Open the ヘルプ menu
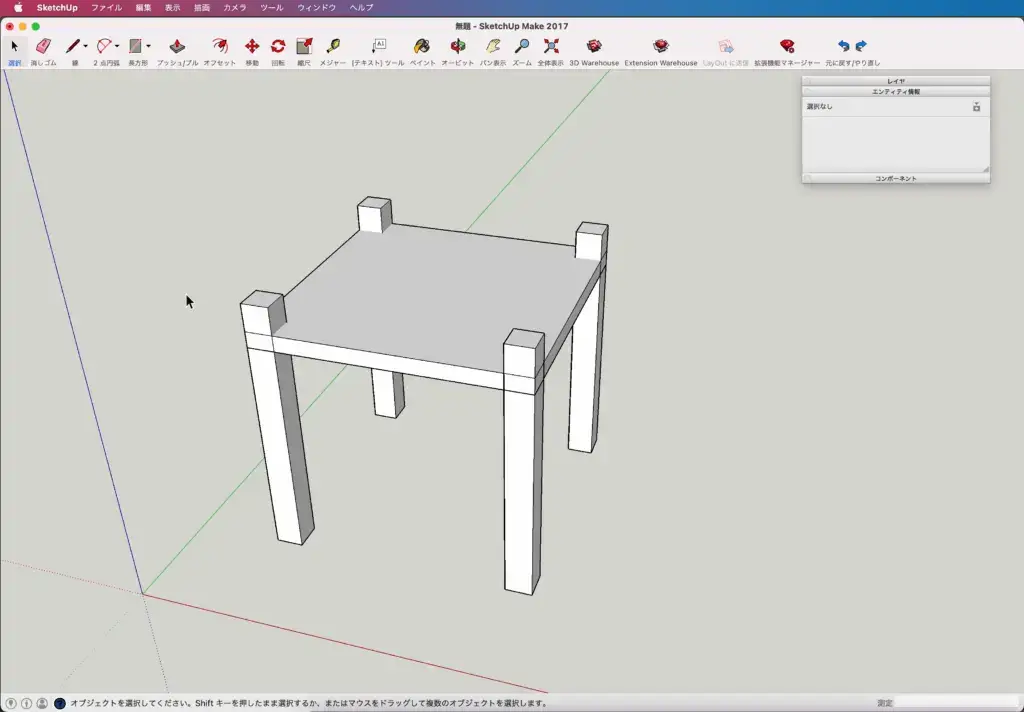The image size is (1024, 712). [361, 8]
